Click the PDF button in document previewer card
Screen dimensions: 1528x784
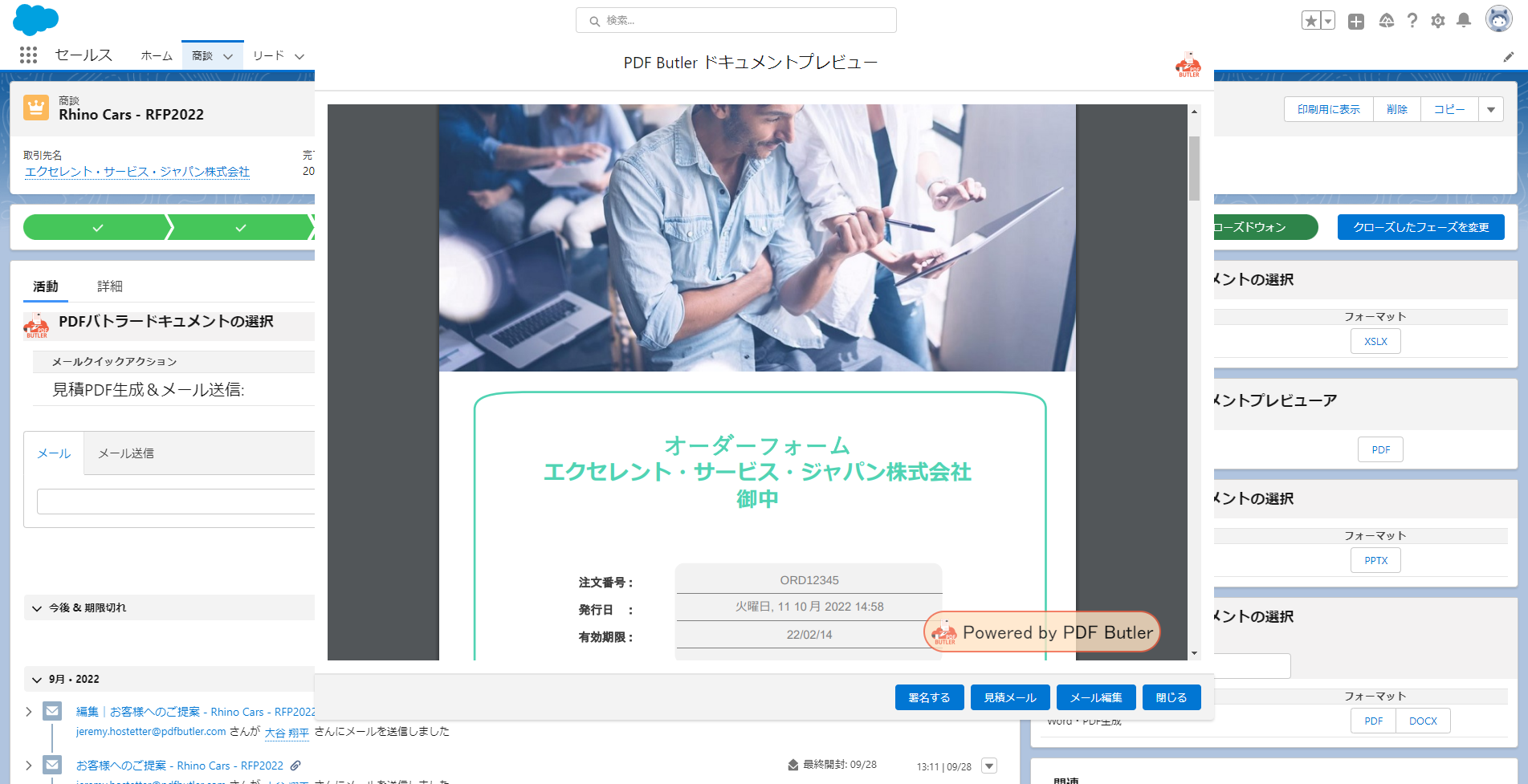coord(1381,449)
